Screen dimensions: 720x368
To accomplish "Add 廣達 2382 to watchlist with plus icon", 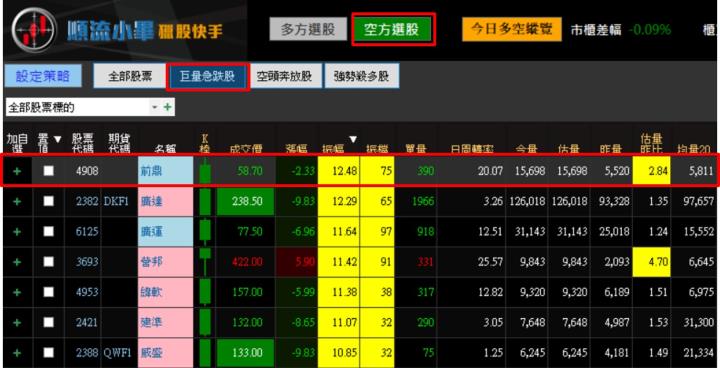I will pos(17,201).
